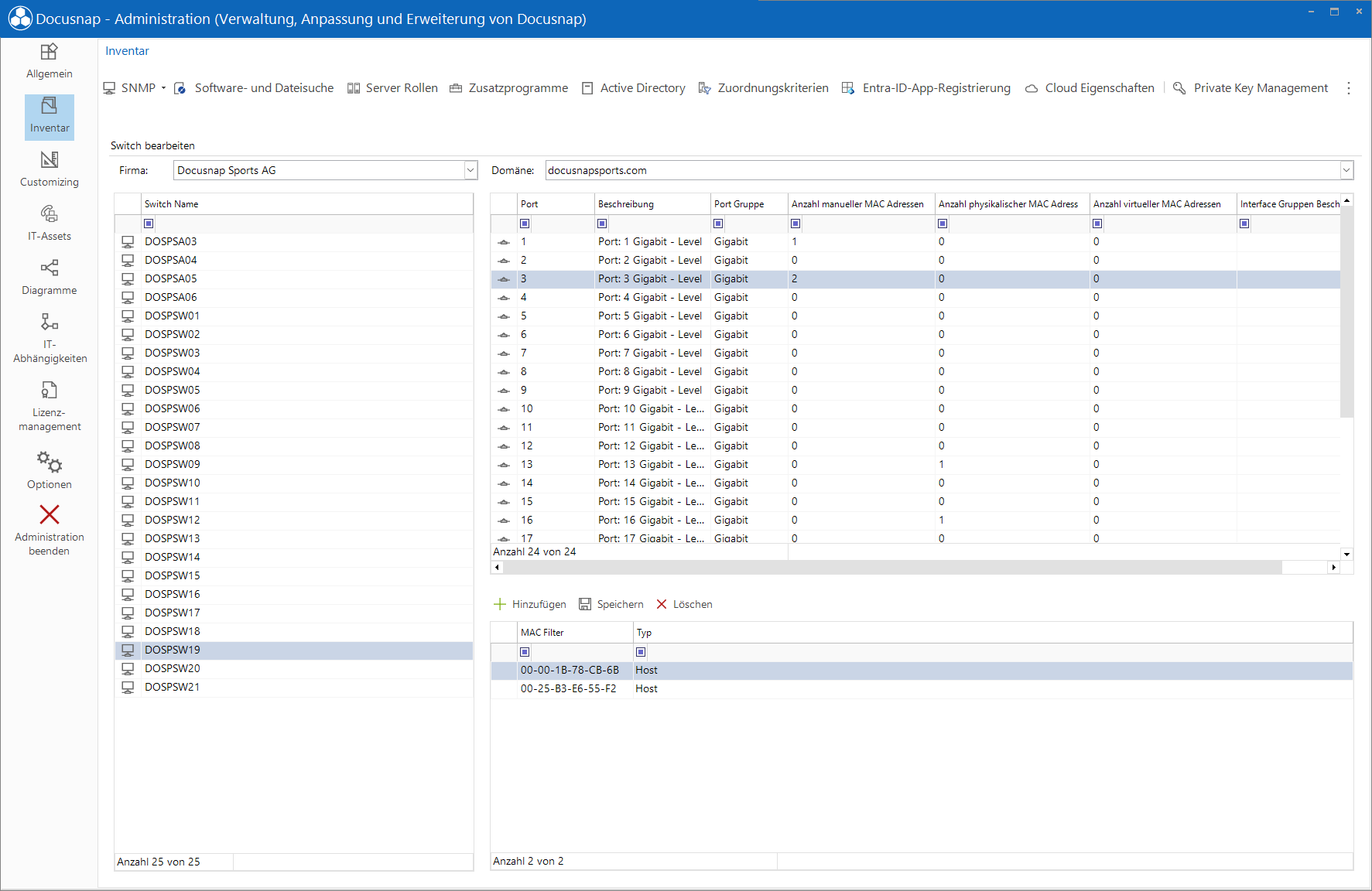Viewport: 1372px width, 891px height.
Task: Open the SNMP dropdown arrow
Action: [163, 88]
